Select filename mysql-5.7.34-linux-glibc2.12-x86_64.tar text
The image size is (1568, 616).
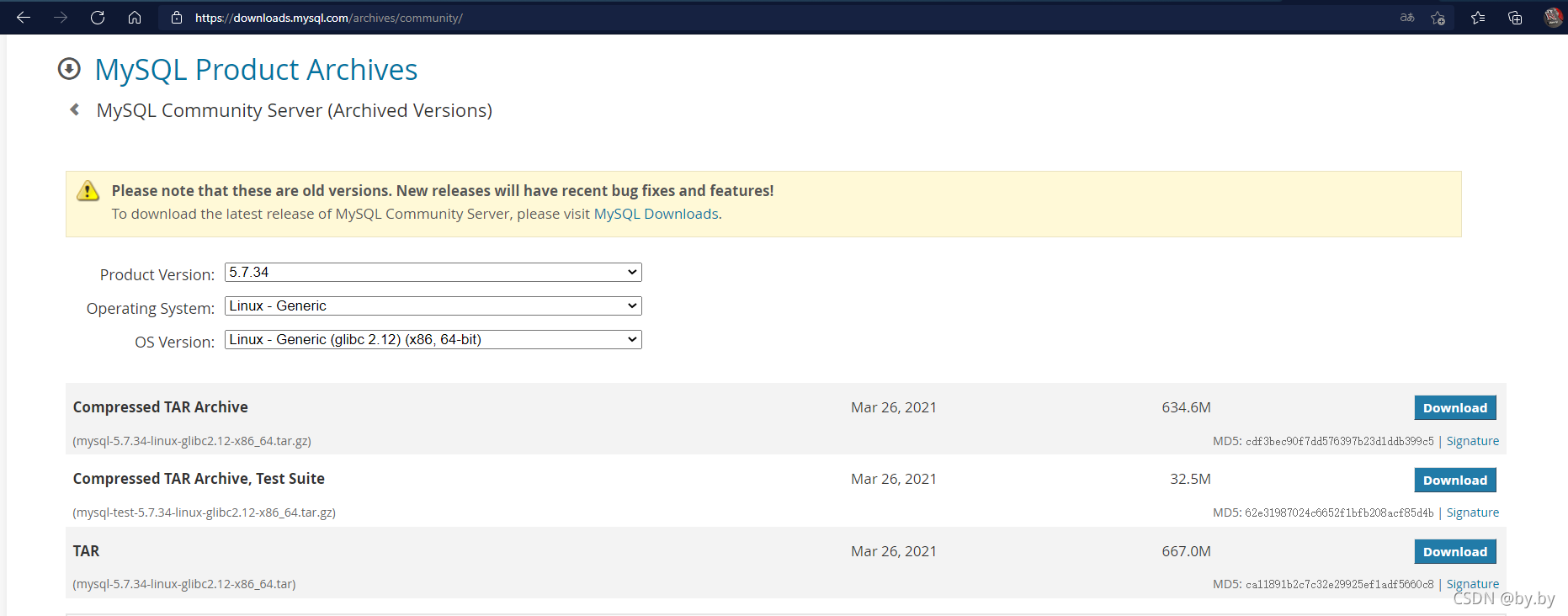click(184, 584)
